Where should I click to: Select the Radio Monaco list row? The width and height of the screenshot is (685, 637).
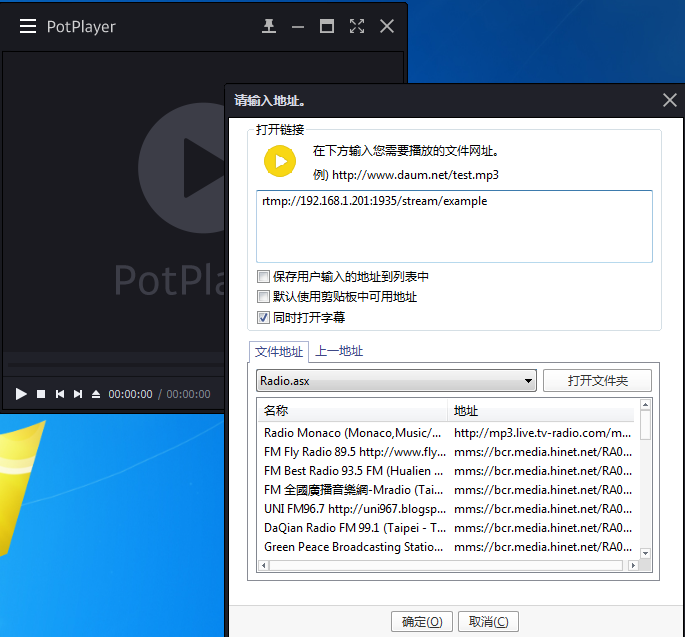point(446,433)
